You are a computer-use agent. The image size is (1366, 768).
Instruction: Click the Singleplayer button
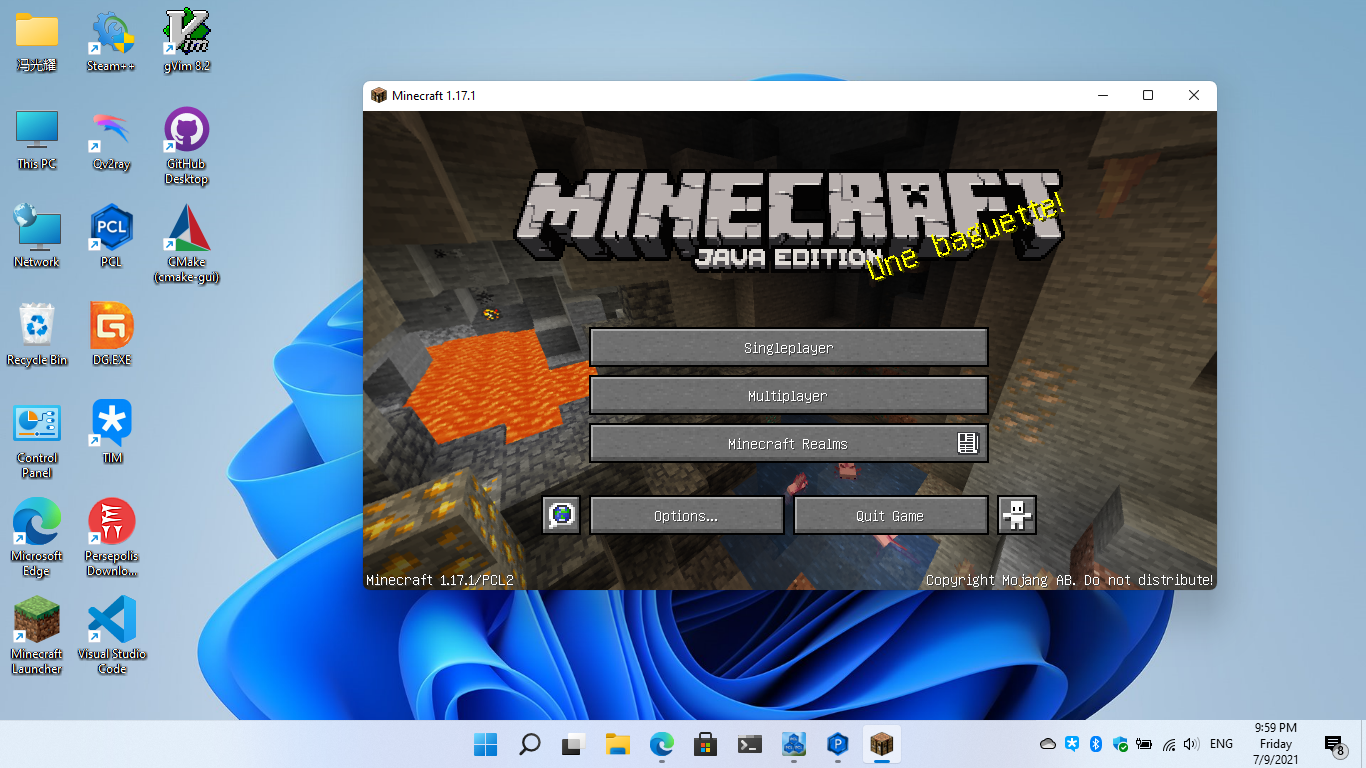[788, 348]
